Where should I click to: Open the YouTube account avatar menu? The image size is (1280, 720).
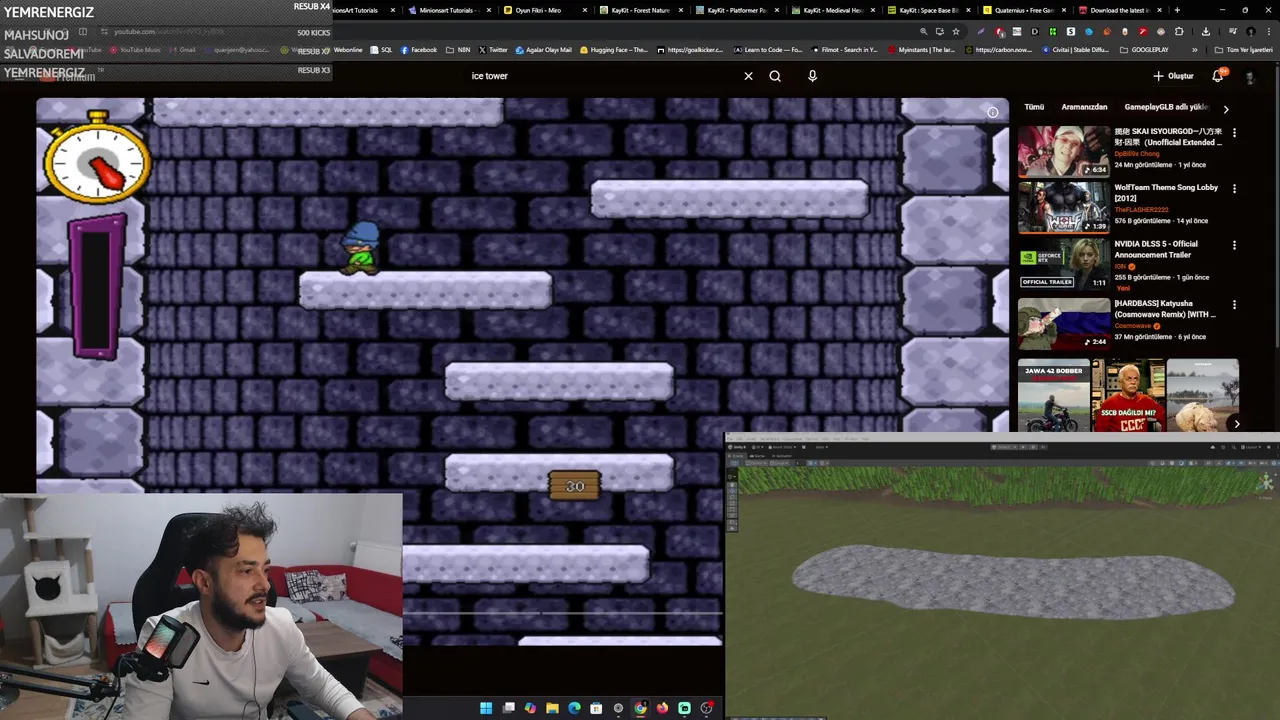(1250, 76)
